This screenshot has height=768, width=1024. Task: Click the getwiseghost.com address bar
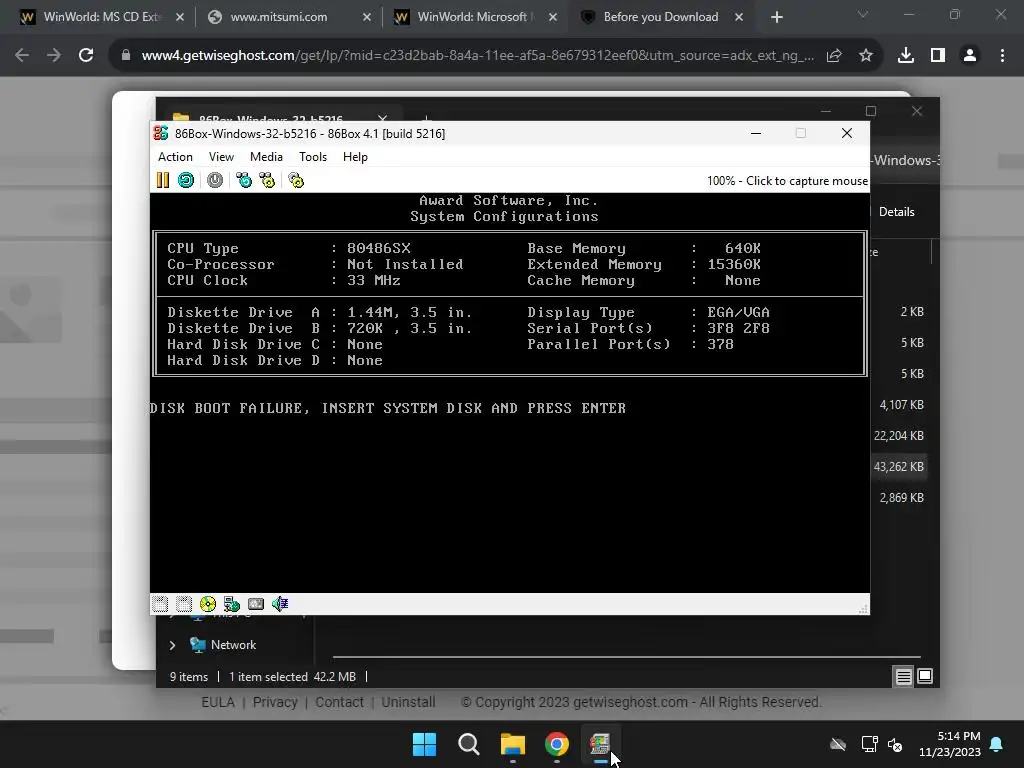[477, 56]
